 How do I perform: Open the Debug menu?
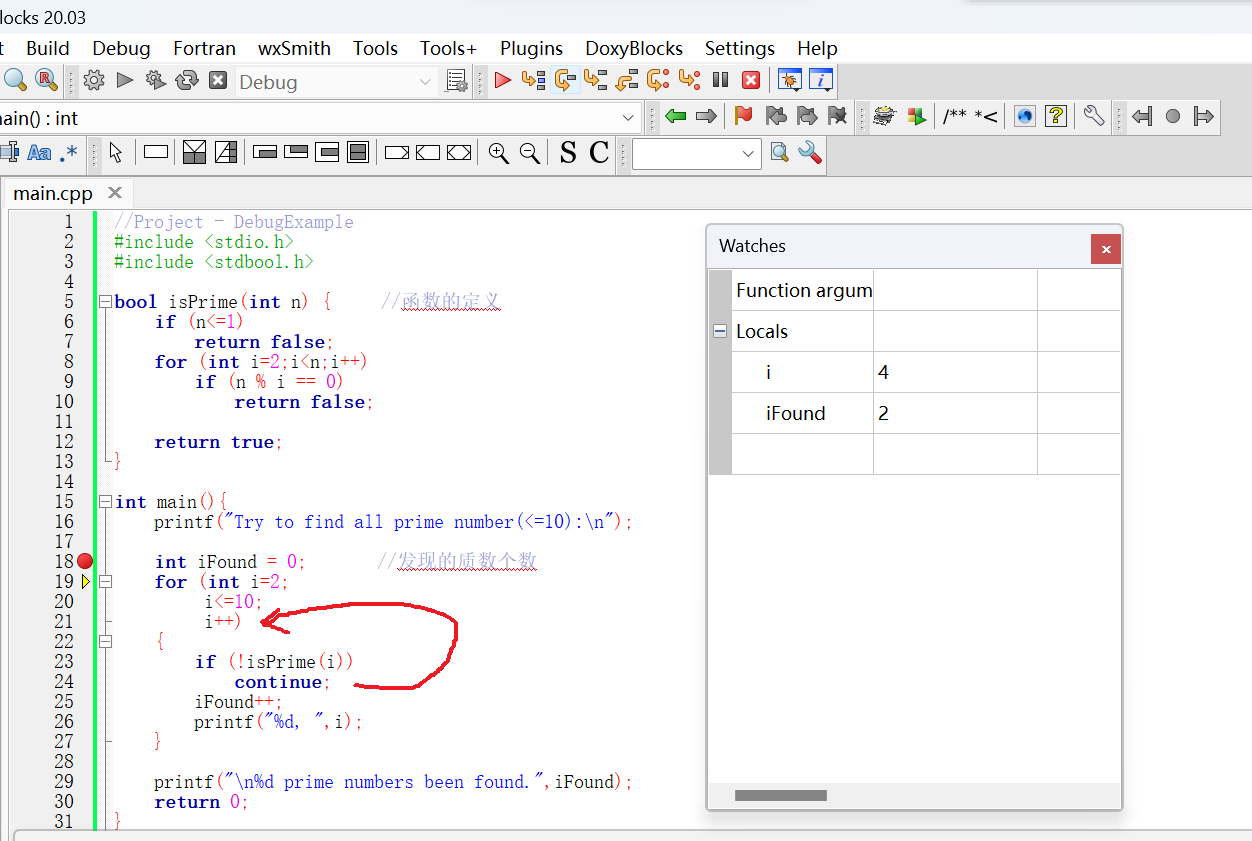pyautogui.click(x=121, y=48)
